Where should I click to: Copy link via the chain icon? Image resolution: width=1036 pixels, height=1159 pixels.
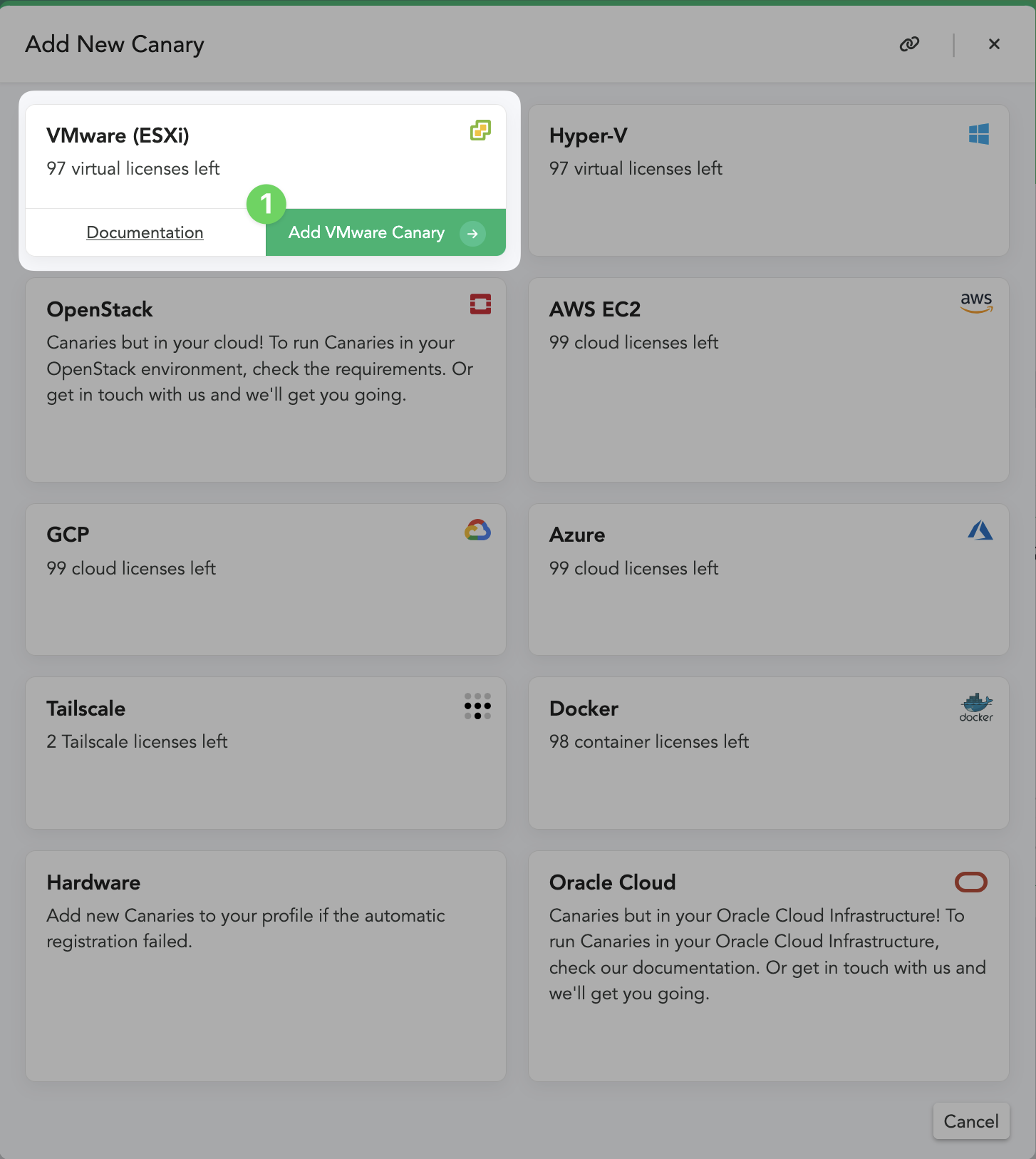click(x=909, y=44)
